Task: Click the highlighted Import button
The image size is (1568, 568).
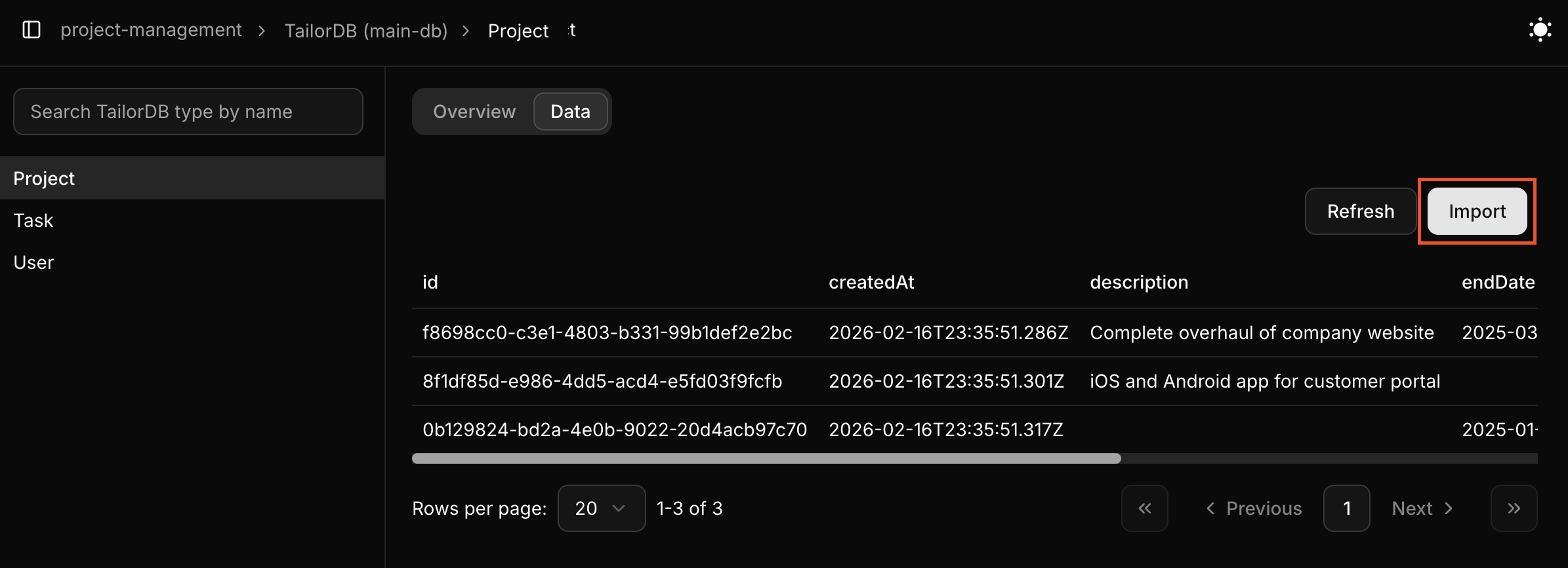Action: (1477, 211)
